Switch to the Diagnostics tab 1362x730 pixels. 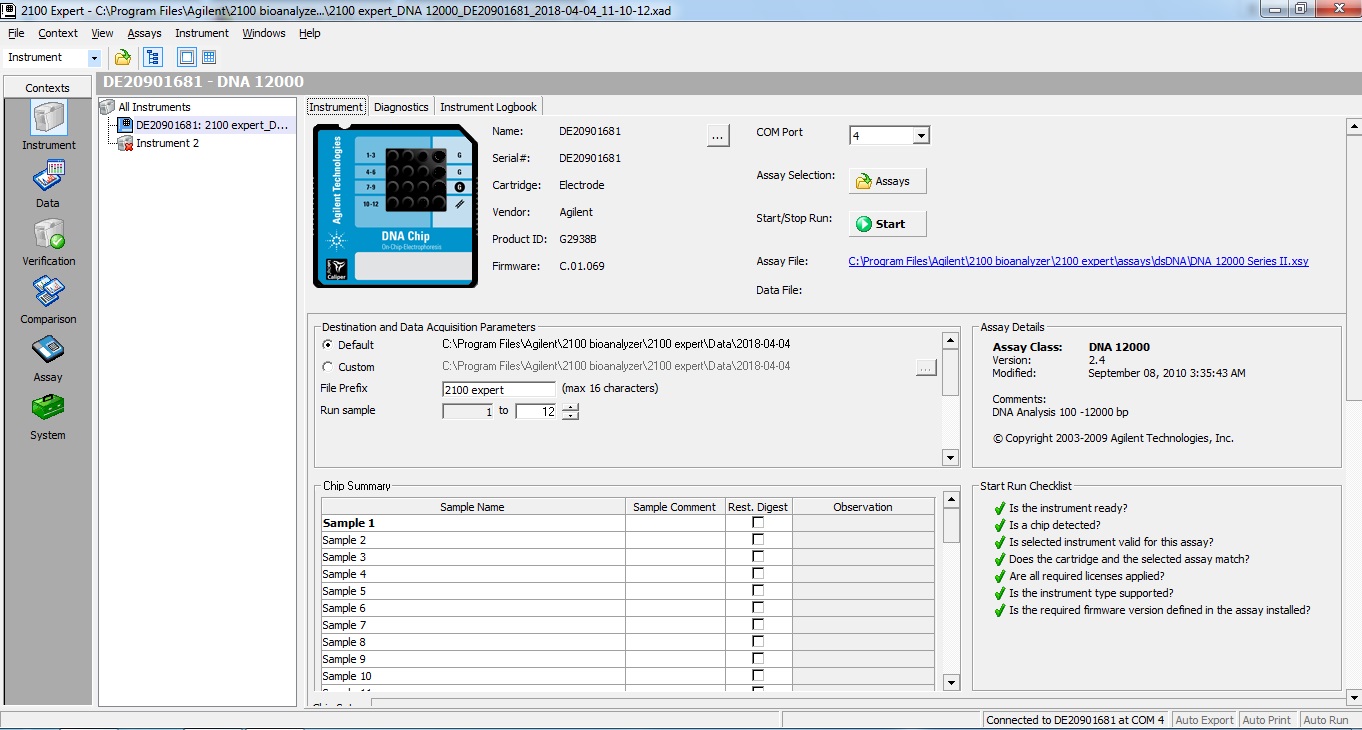pos(401,106)
